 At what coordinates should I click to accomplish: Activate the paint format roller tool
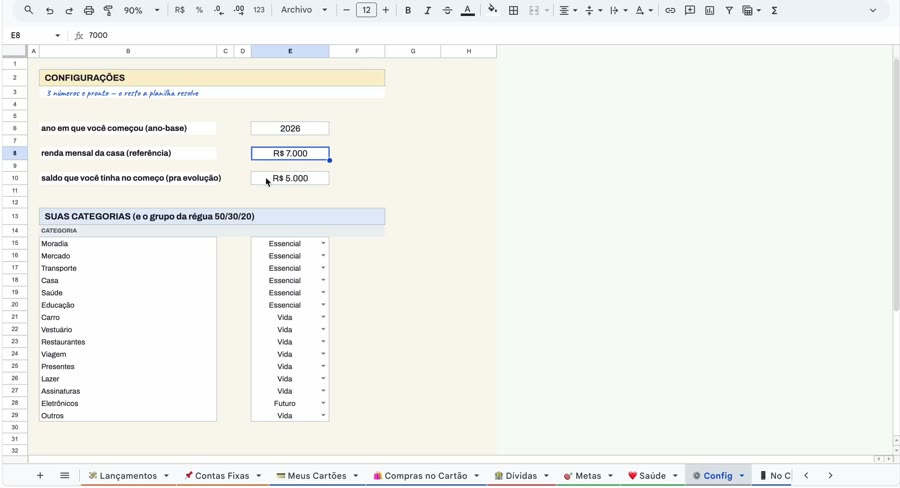[108, 10]
